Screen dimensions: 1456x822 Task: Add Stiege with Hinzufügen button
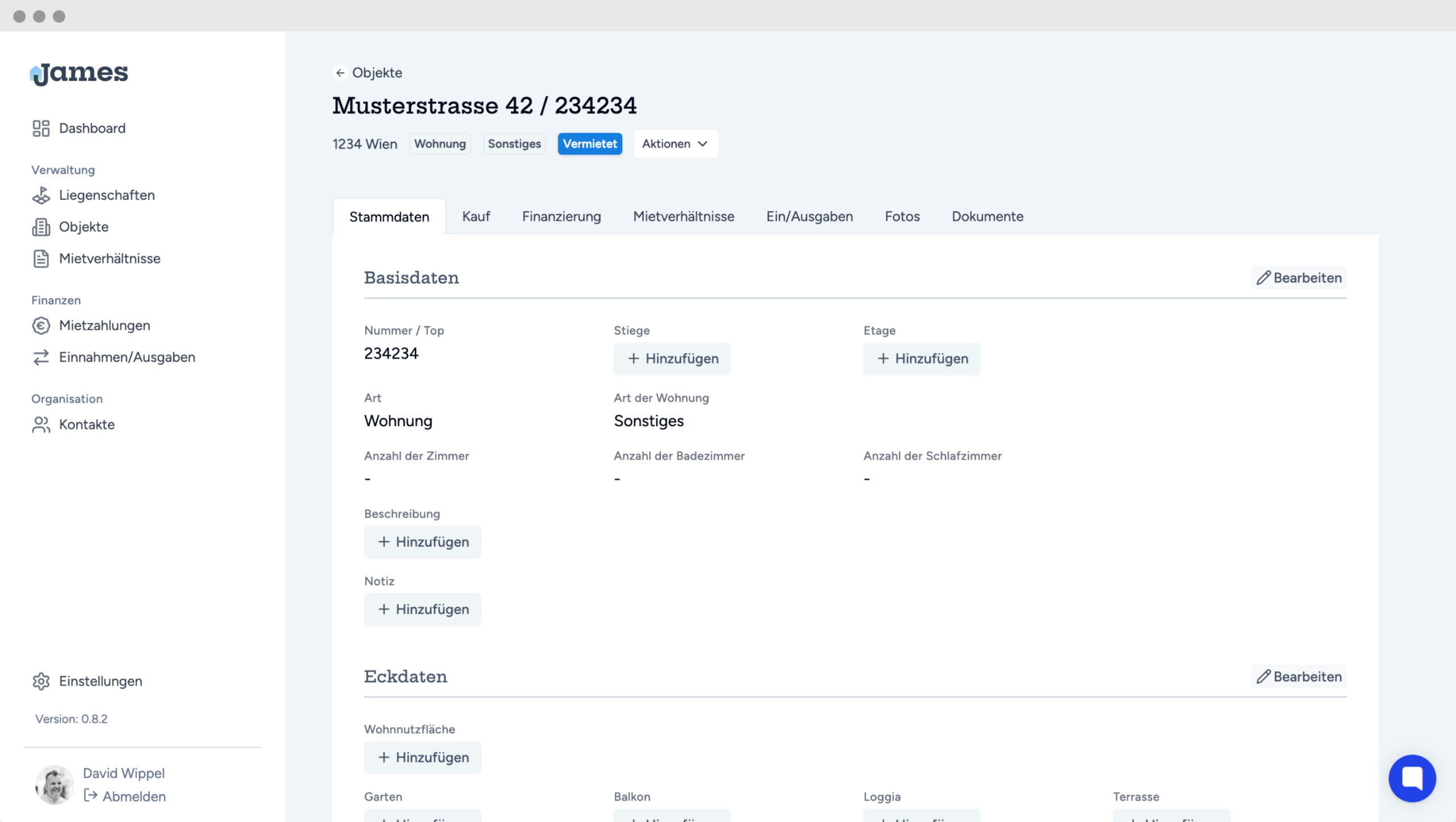point(672,358)
